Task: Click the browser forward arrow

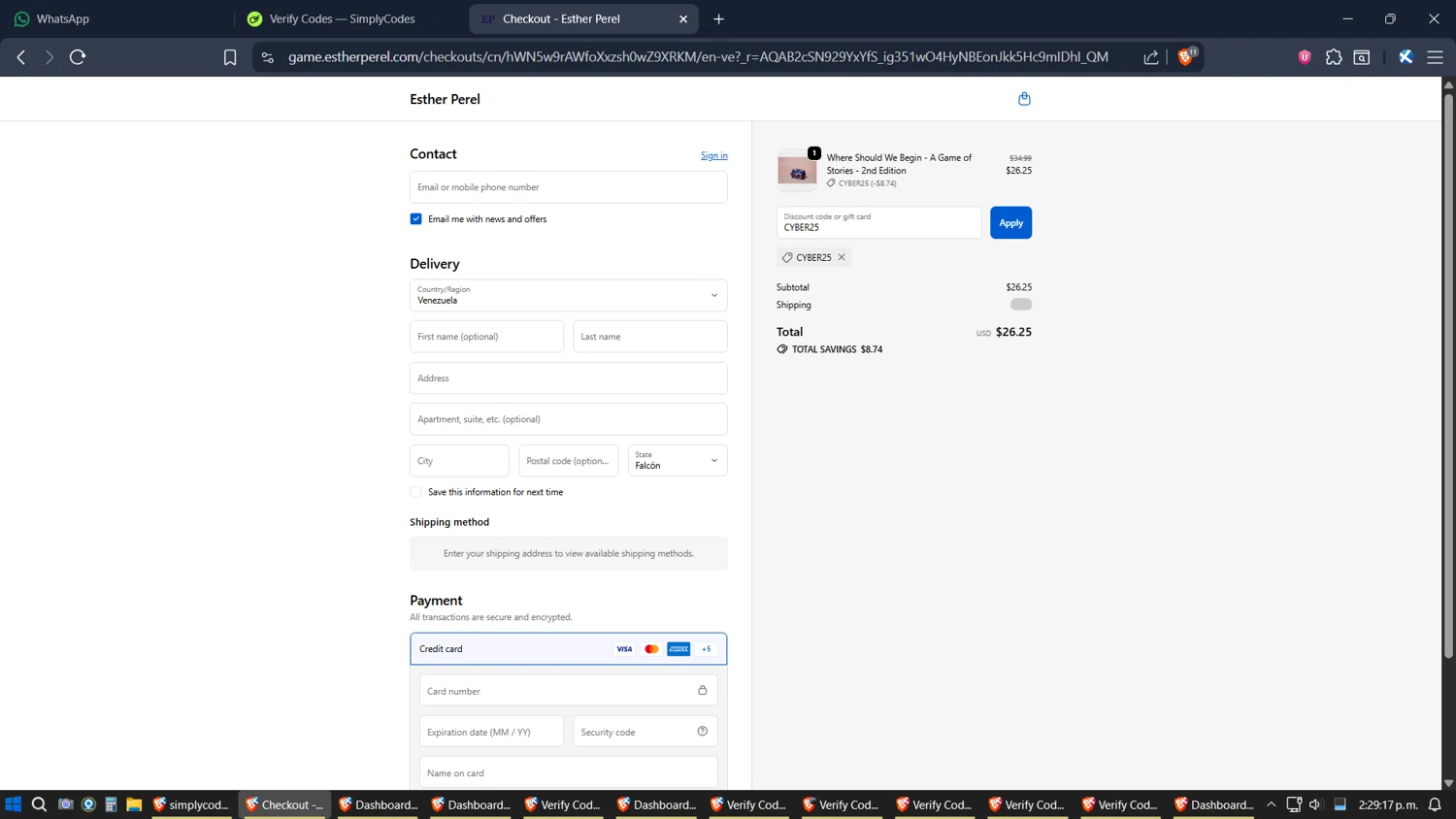Action: [x=49, y=57]
